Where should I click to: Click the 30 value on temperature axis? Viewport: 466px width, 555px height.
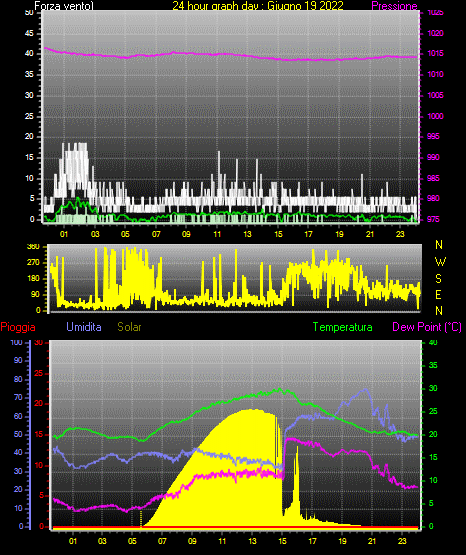coord(433,388)
